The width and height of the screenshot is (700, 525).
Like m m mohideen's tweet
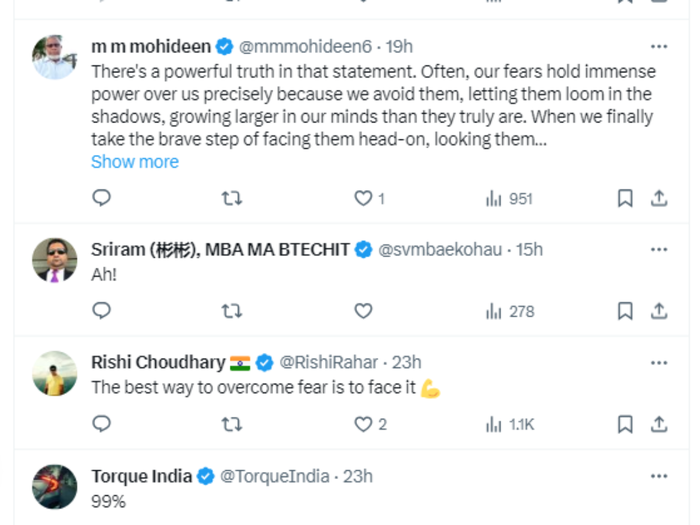point(364,199)
